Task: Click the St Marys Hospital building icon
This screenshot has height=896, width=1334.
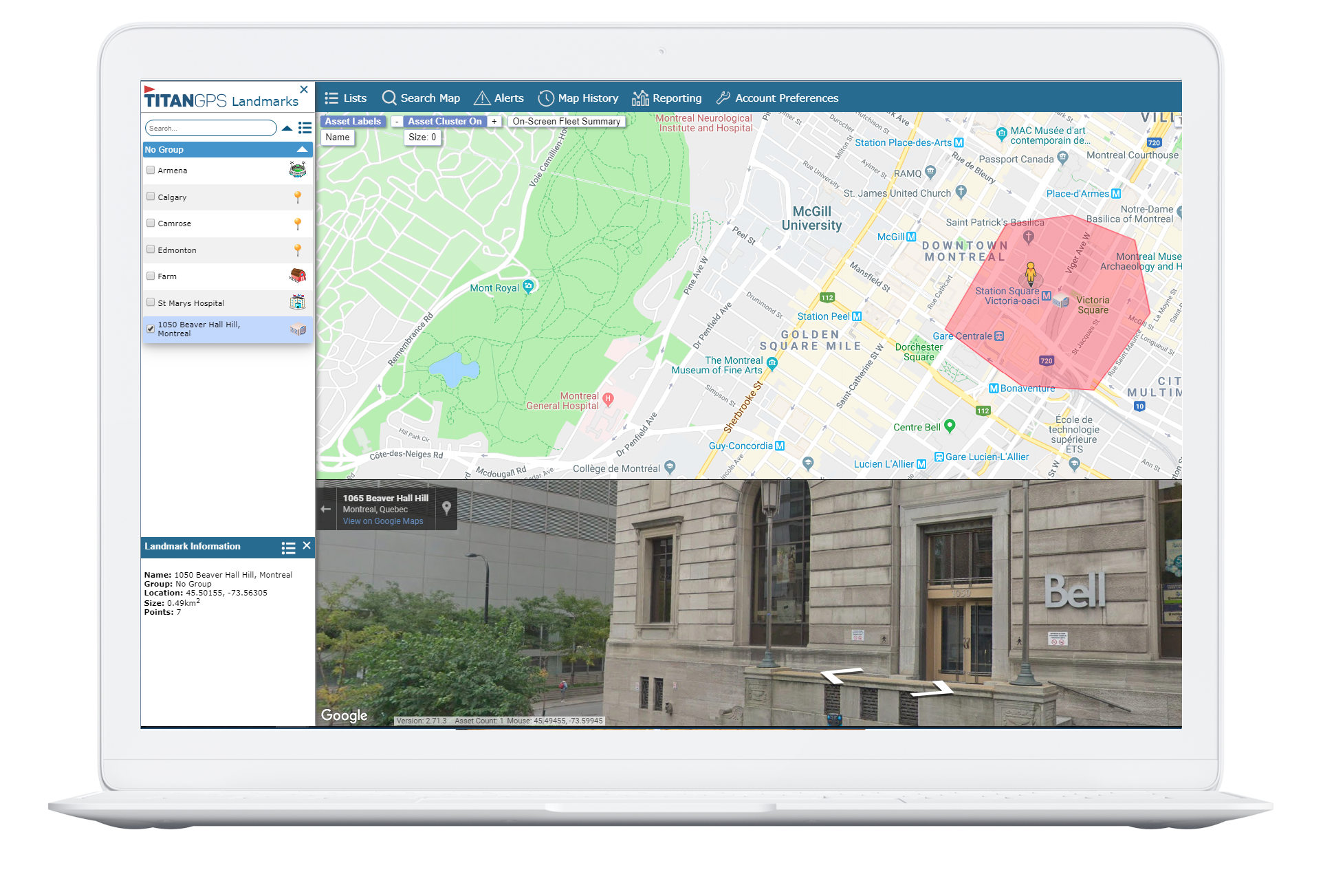Action: click(298, 303)
